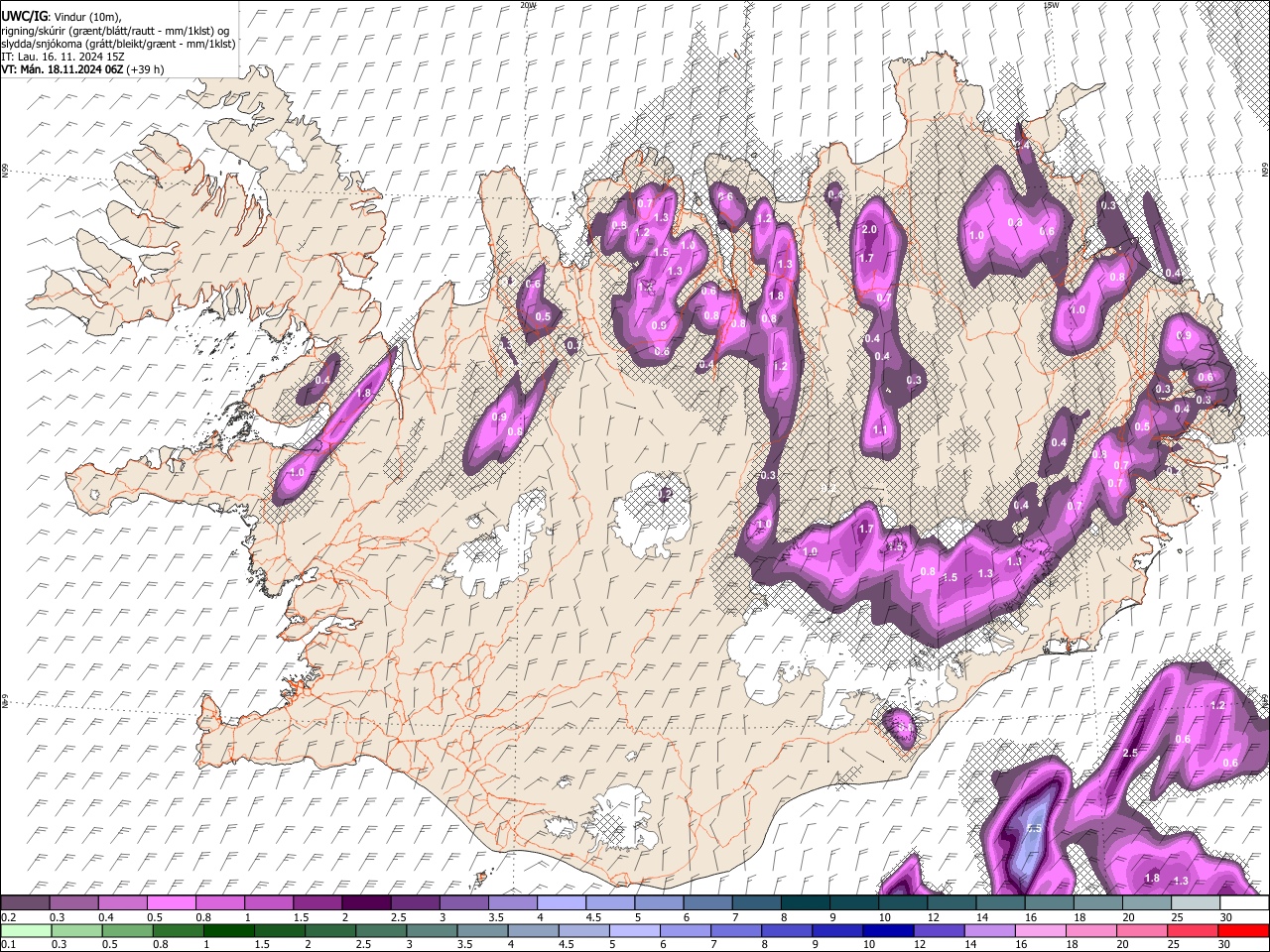
Task: Pick the blue 8 swatch in the green legend row
Action: tap(788, 930)
